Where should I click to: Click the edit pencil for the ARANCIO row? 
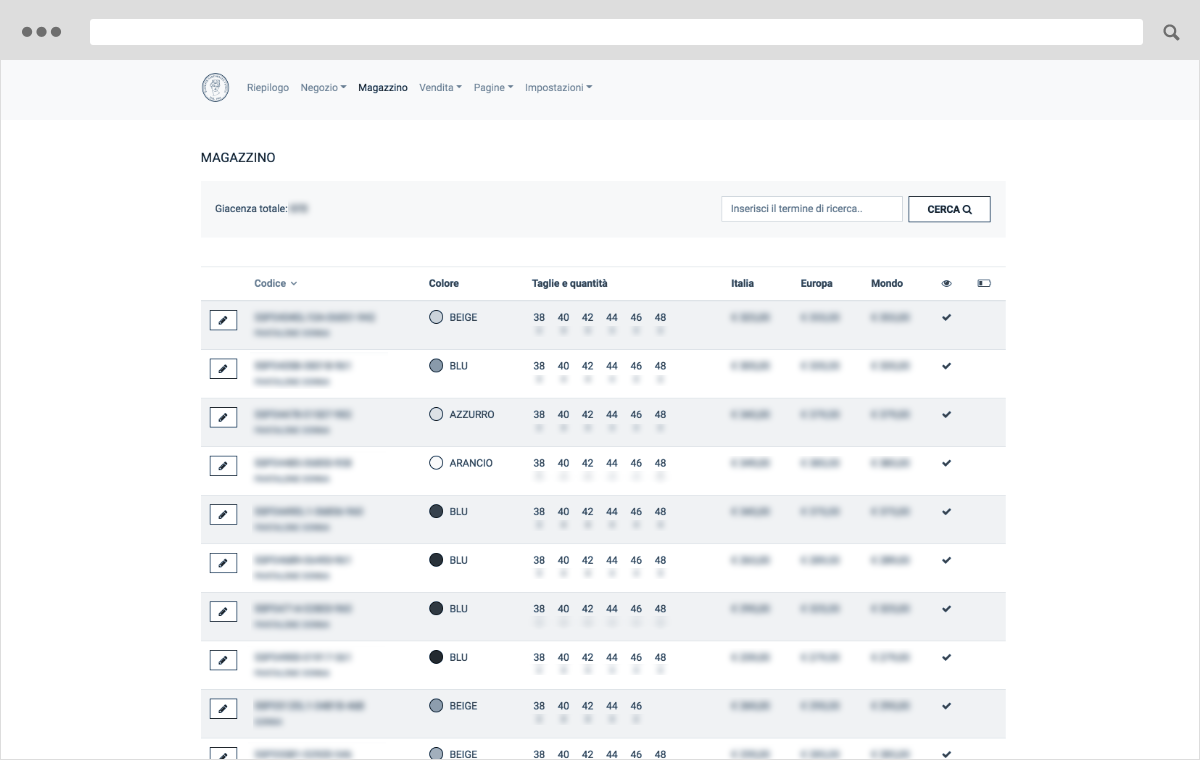223,466
